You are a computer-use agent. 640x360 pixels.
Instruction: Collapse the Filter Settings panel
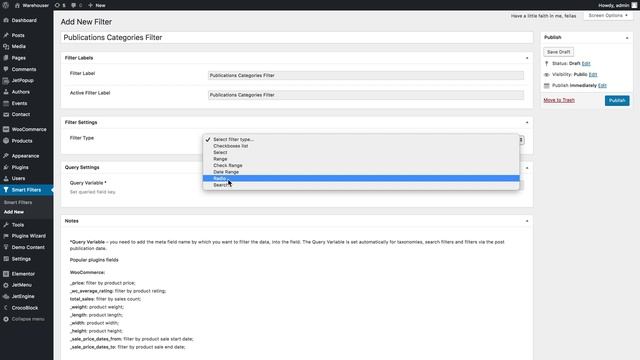point(527,122)
